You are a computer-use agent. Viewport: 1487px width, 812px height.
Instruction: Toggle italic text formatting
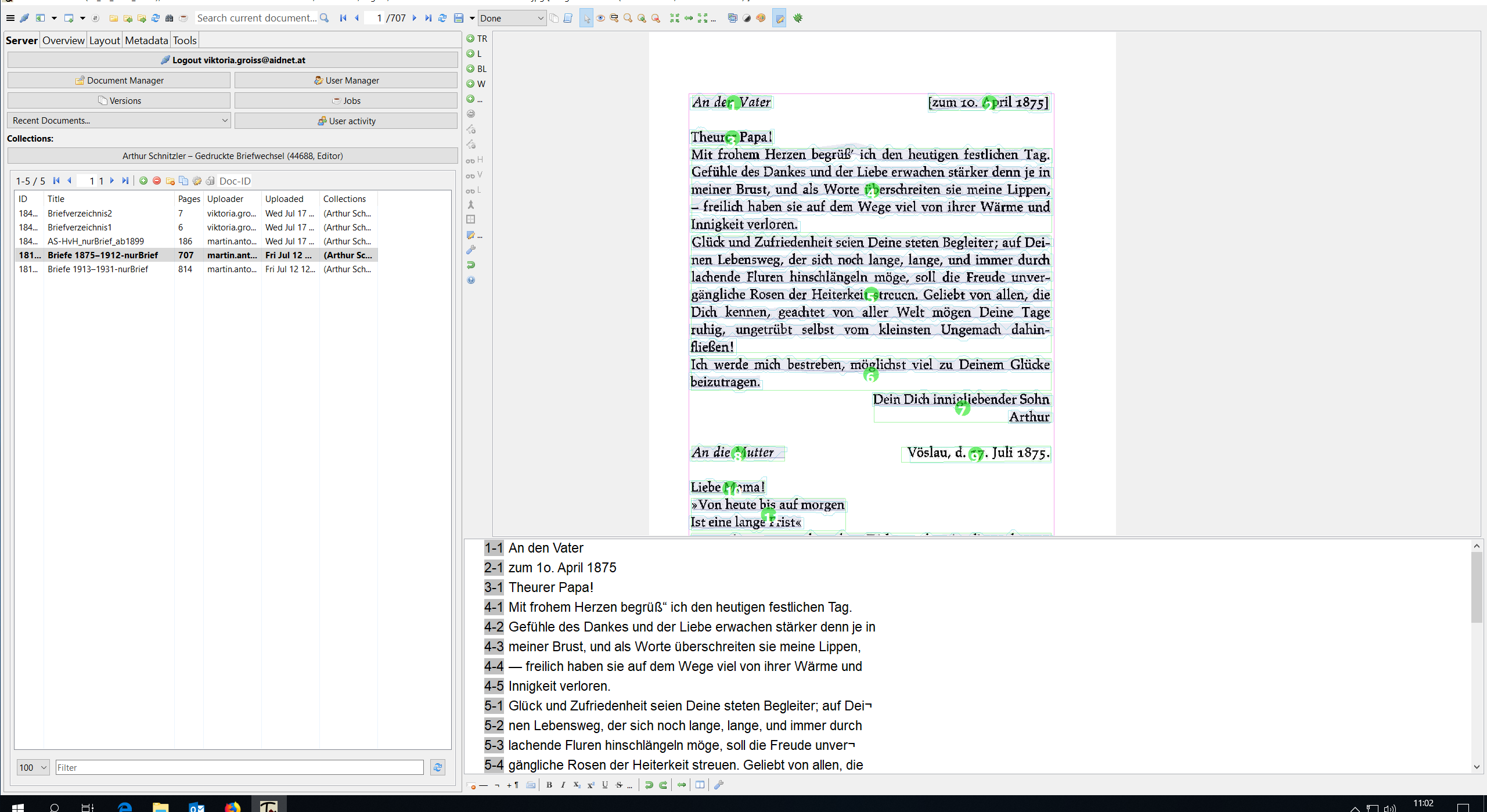563,785
